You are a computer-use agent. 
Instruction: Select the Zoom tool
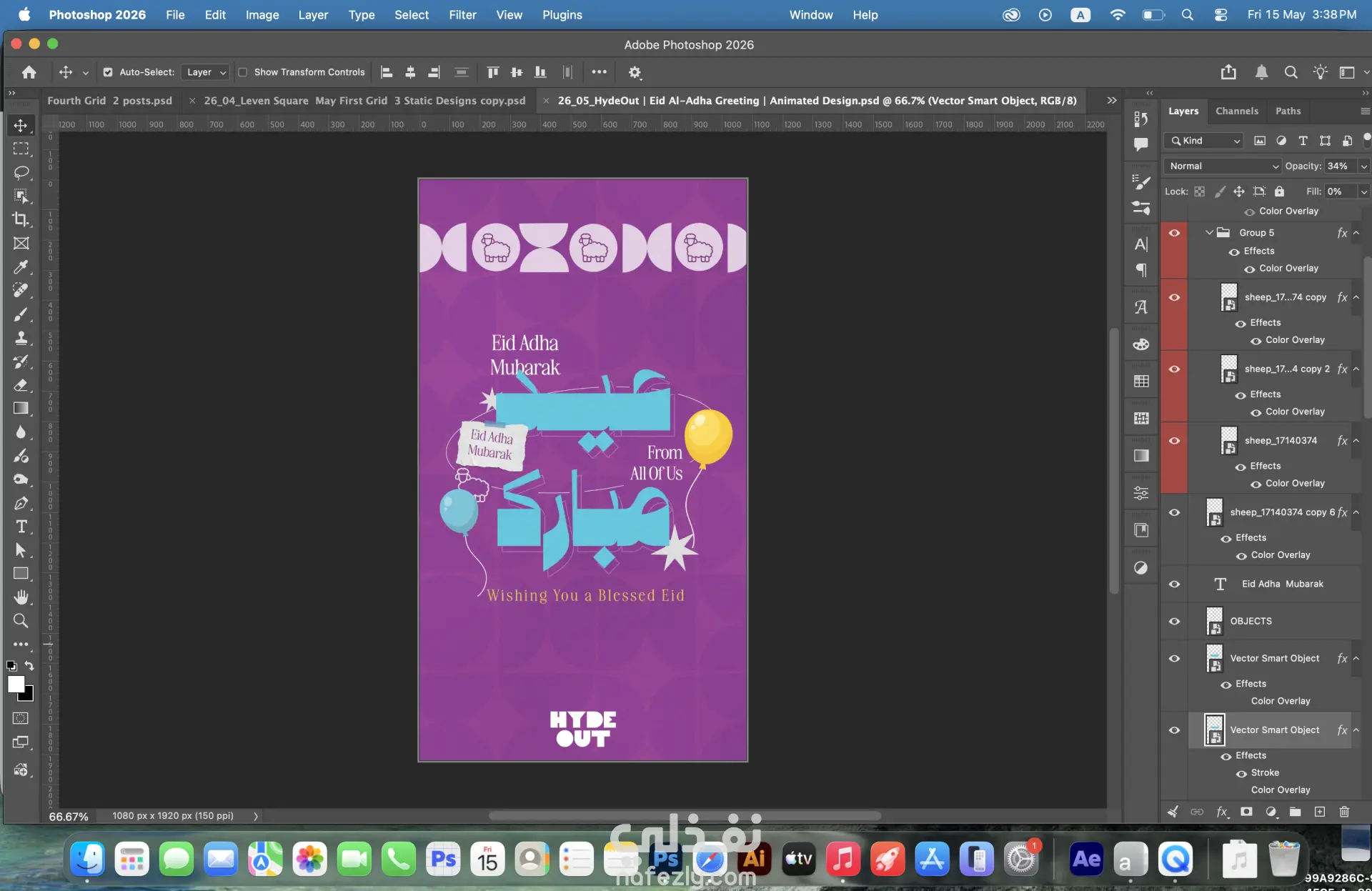[21, 621]
